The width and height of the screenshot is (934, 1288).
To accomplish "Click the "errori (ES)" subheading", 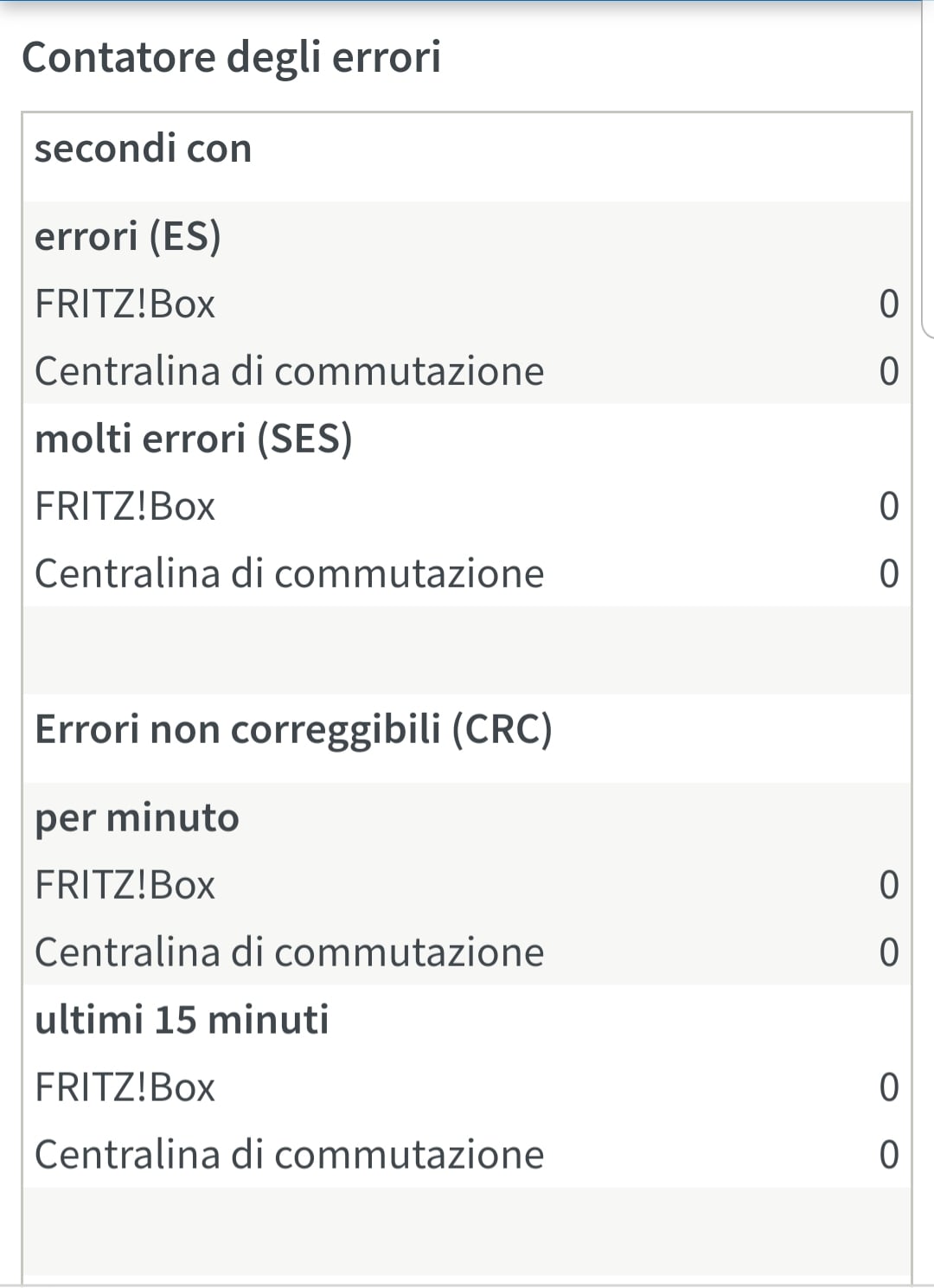I will click(127, 236).
